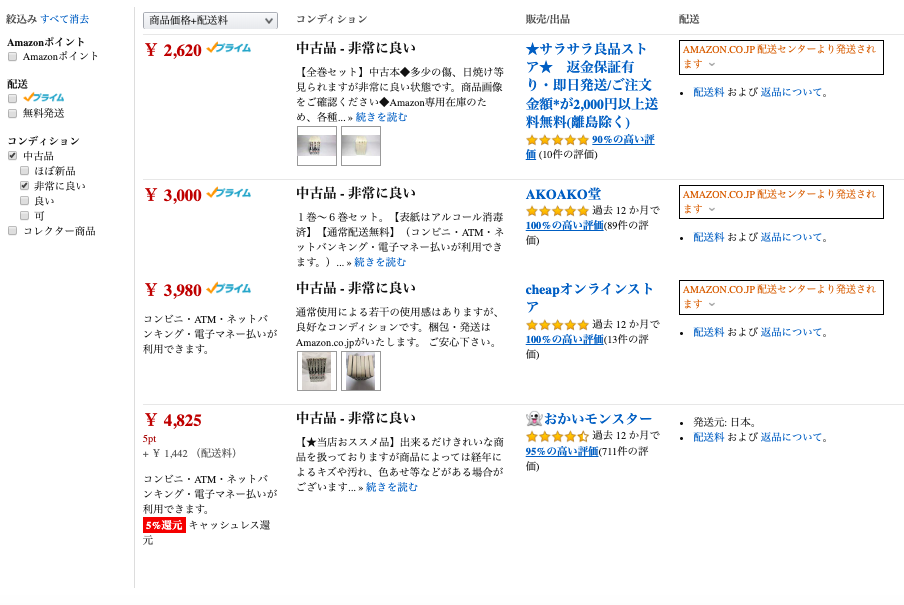Click すべて消去 to clear filters
Viewport: 904px width, 605px height.
[64, 19]
